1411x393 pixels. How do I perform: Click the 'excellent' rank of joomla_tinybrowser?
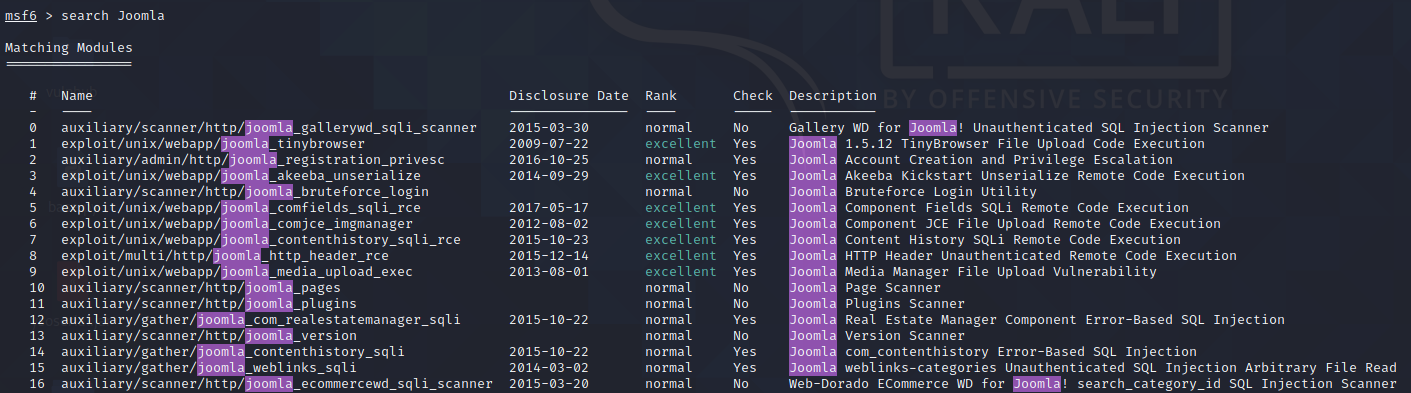coord(681,144)
